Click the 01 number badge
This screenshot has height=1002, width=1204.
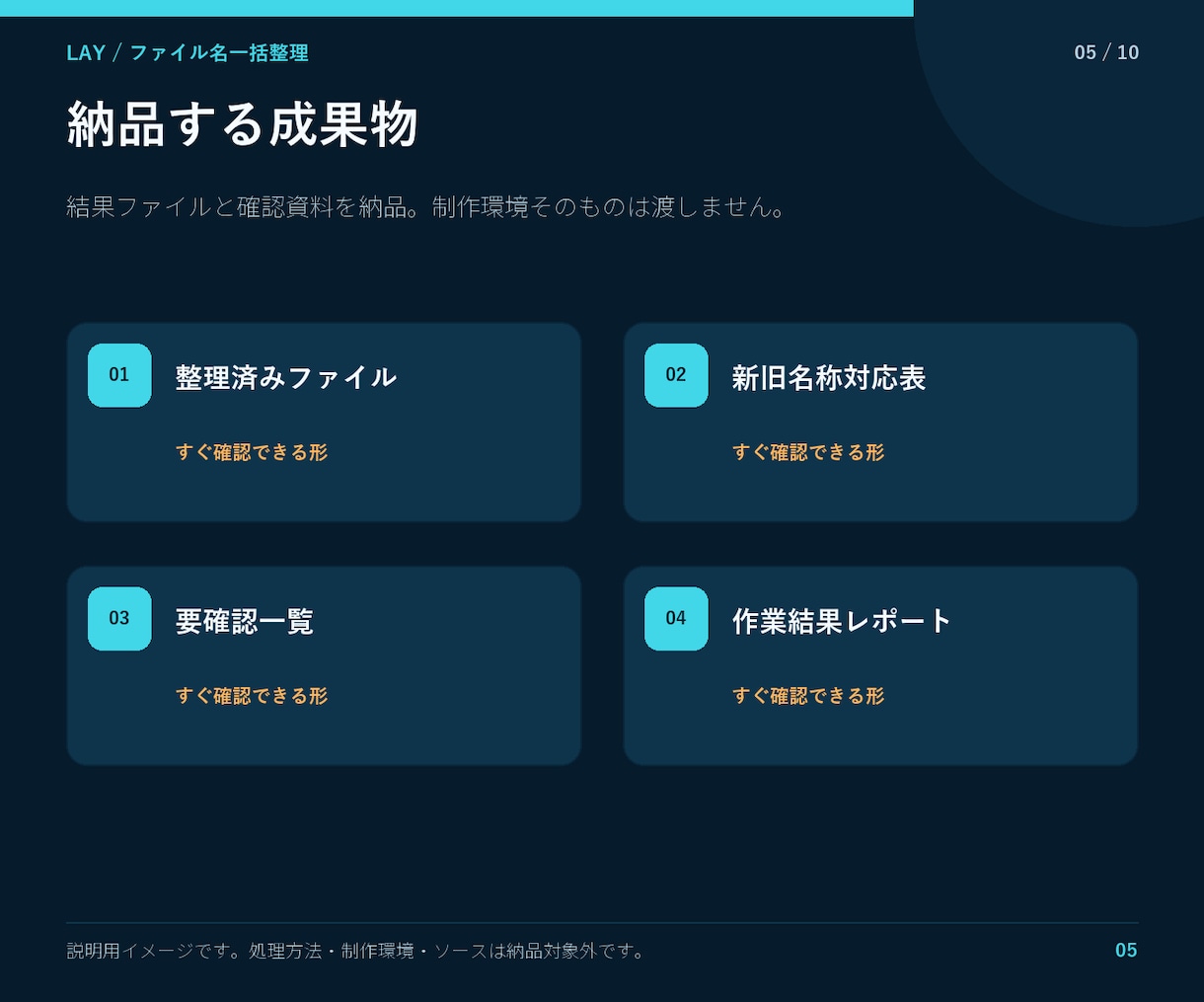(119, 375)
